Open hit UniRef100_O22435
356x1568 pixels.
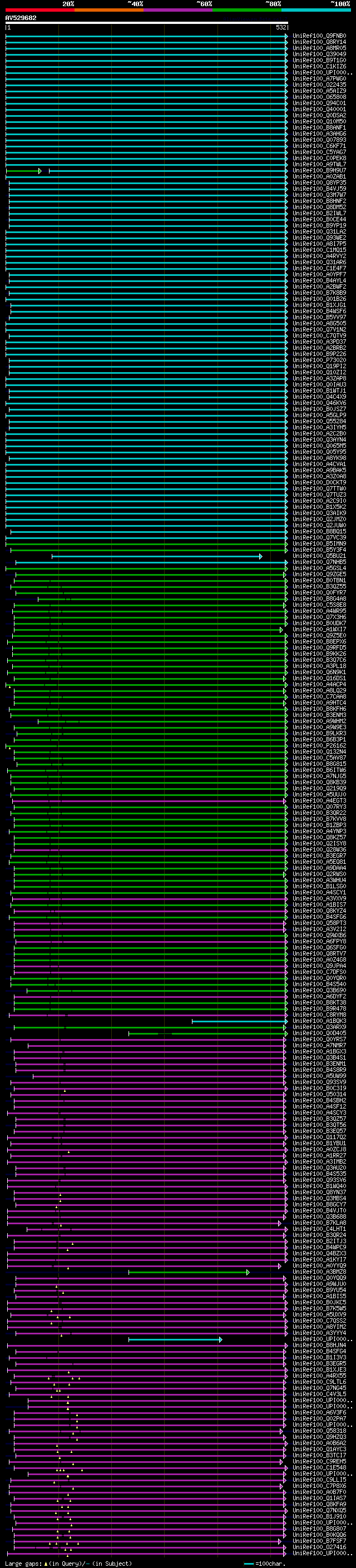(319, 85)
